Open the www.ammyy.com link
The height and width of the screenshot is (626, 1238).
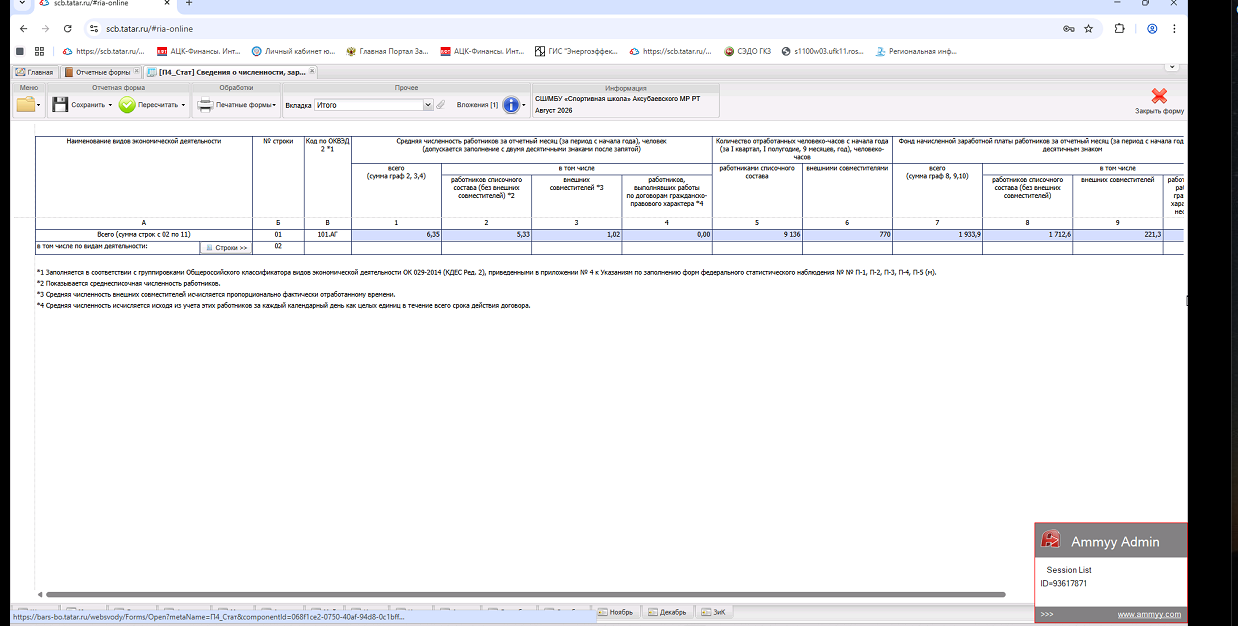click(1149, 614)
